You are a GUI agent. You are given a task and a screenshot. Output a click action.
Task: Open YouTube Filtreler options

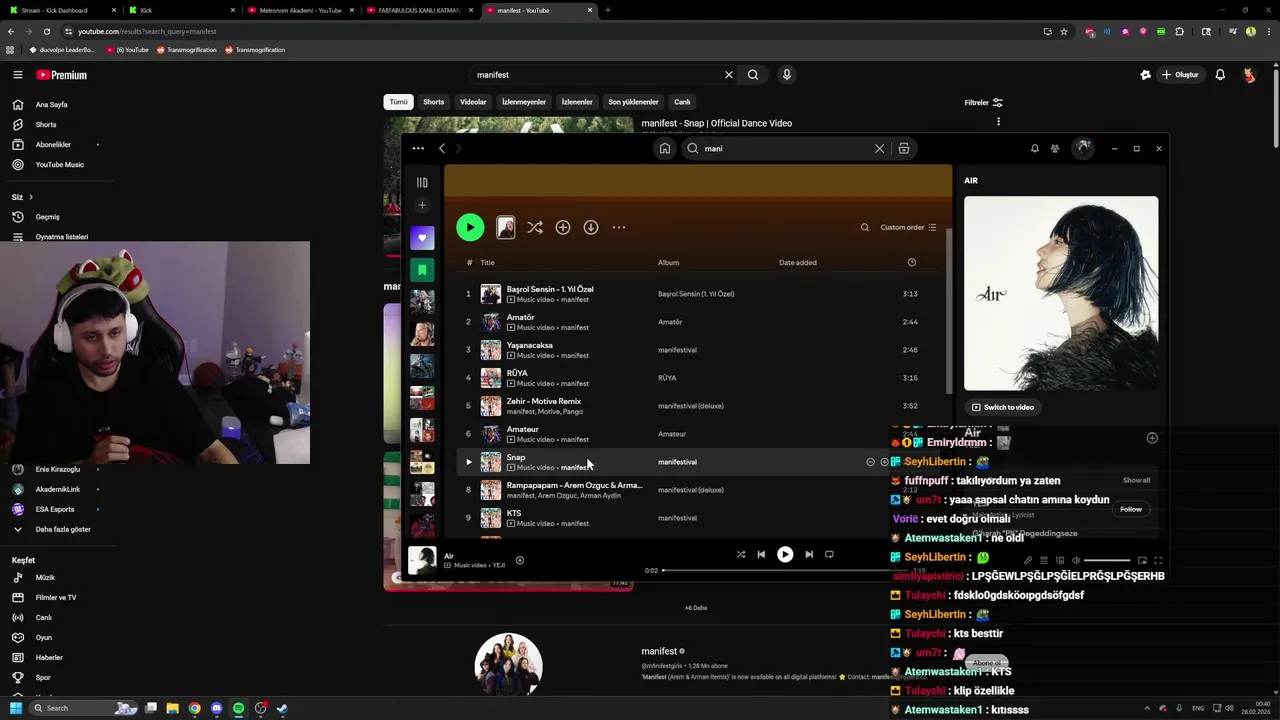983,102
